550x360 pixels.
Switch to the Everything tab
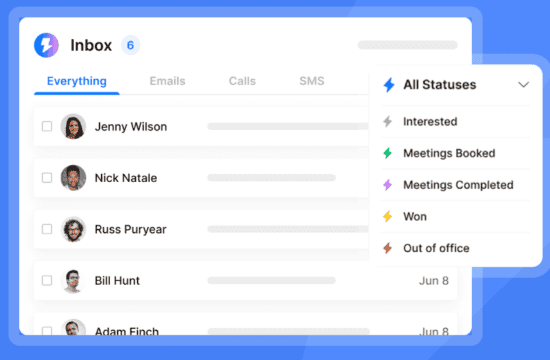click(x=77, y=81)
